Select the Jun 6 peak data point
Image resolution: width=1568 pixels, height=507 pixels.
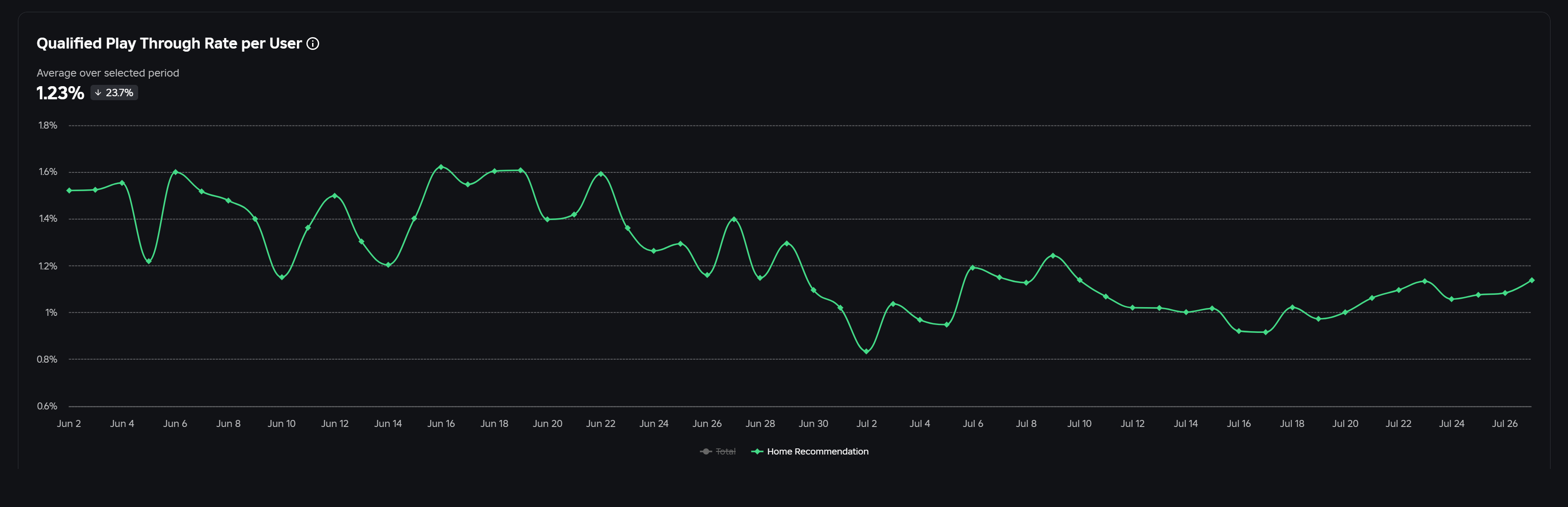(x=175, y=172)
